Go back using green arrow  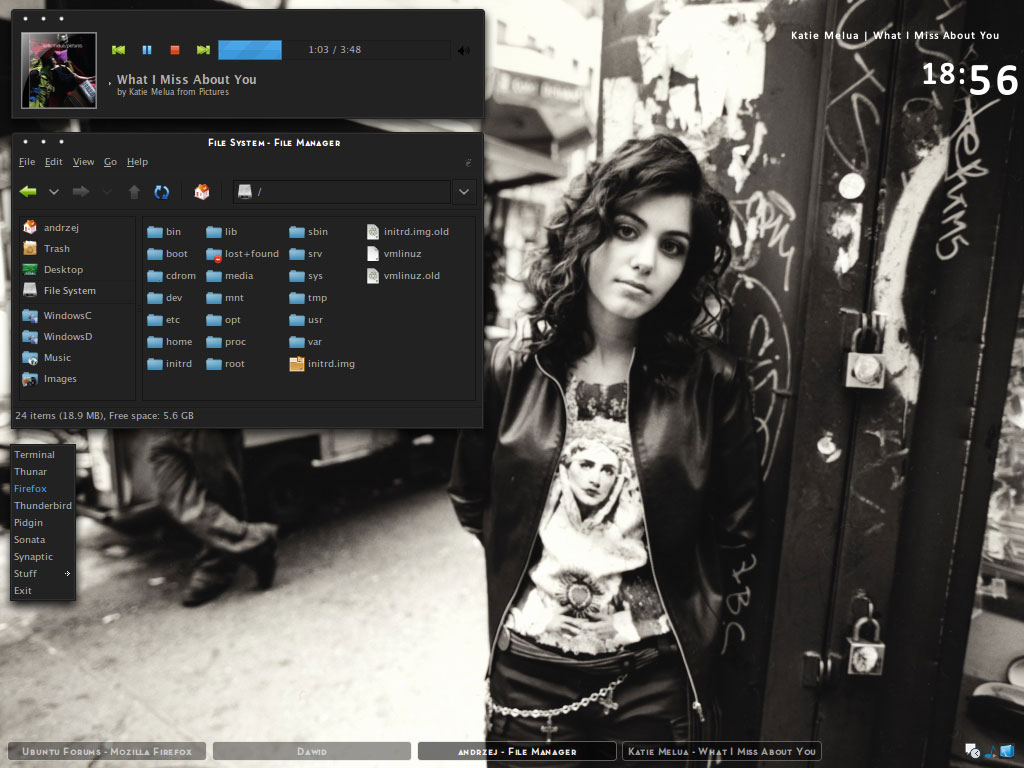(28, 192)
